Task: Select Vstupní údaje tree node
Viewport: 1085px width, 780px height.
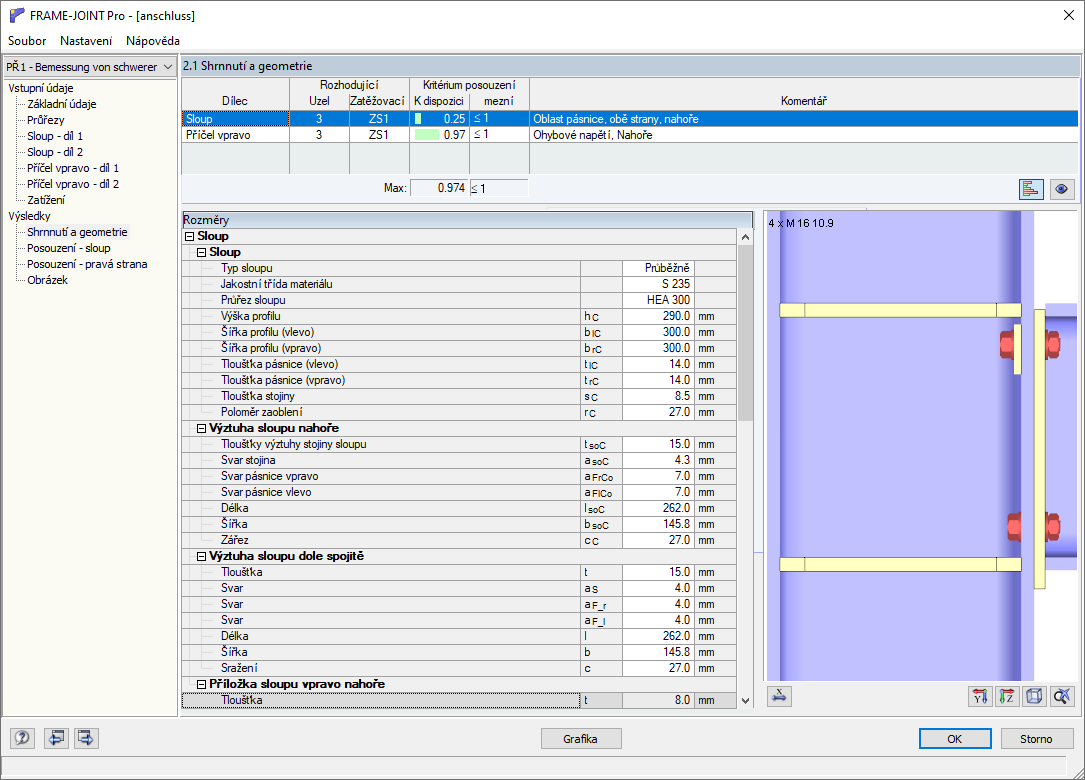Action: pyautogui.click(x=41, y=88)
